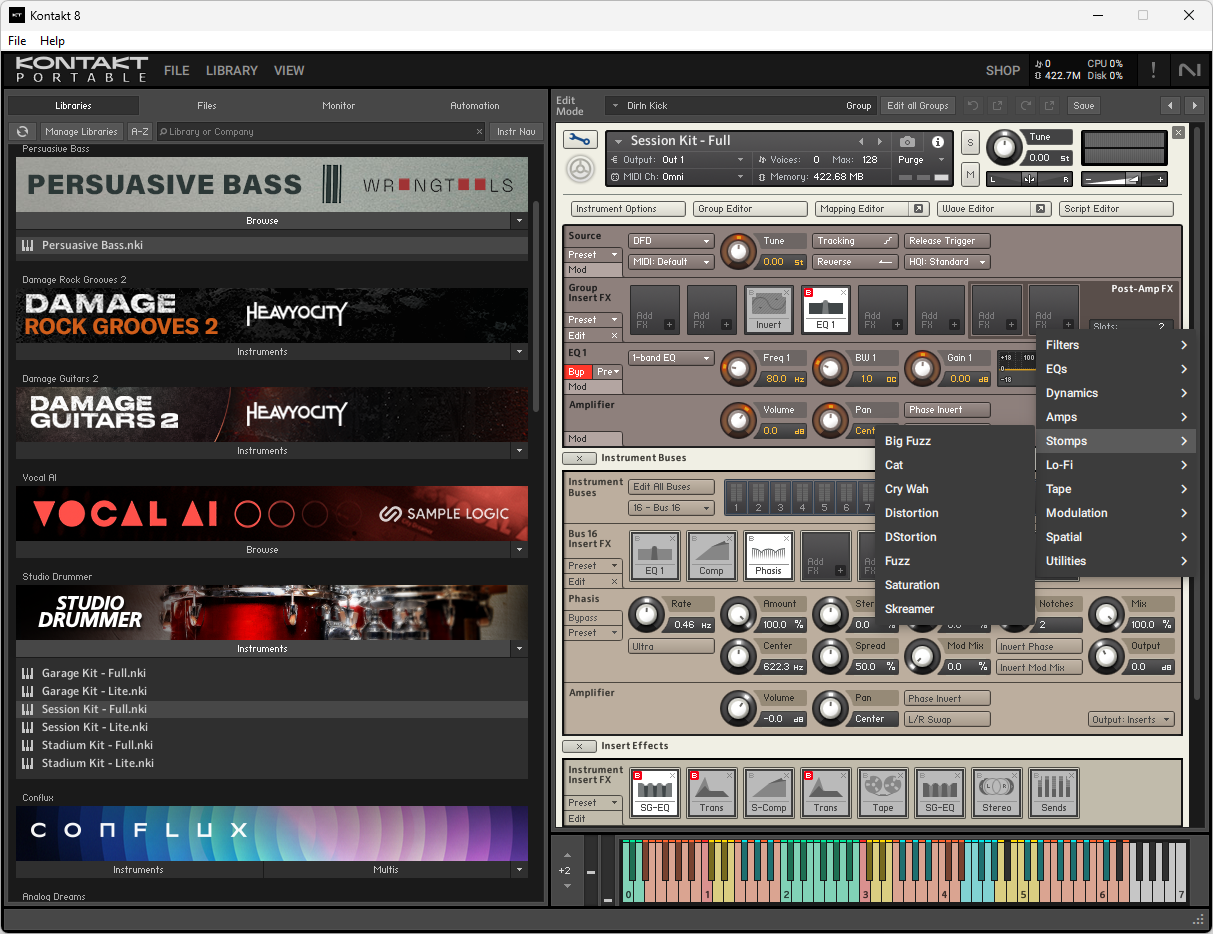
Task: Expand the Studio Drummer library options arrow
Action: pyautogui.click(x=518, y=649)
